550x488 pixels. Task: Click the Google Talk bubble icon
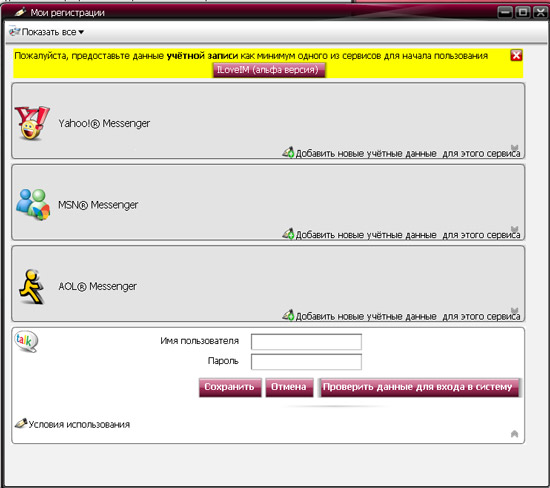[x=26, y=341]
